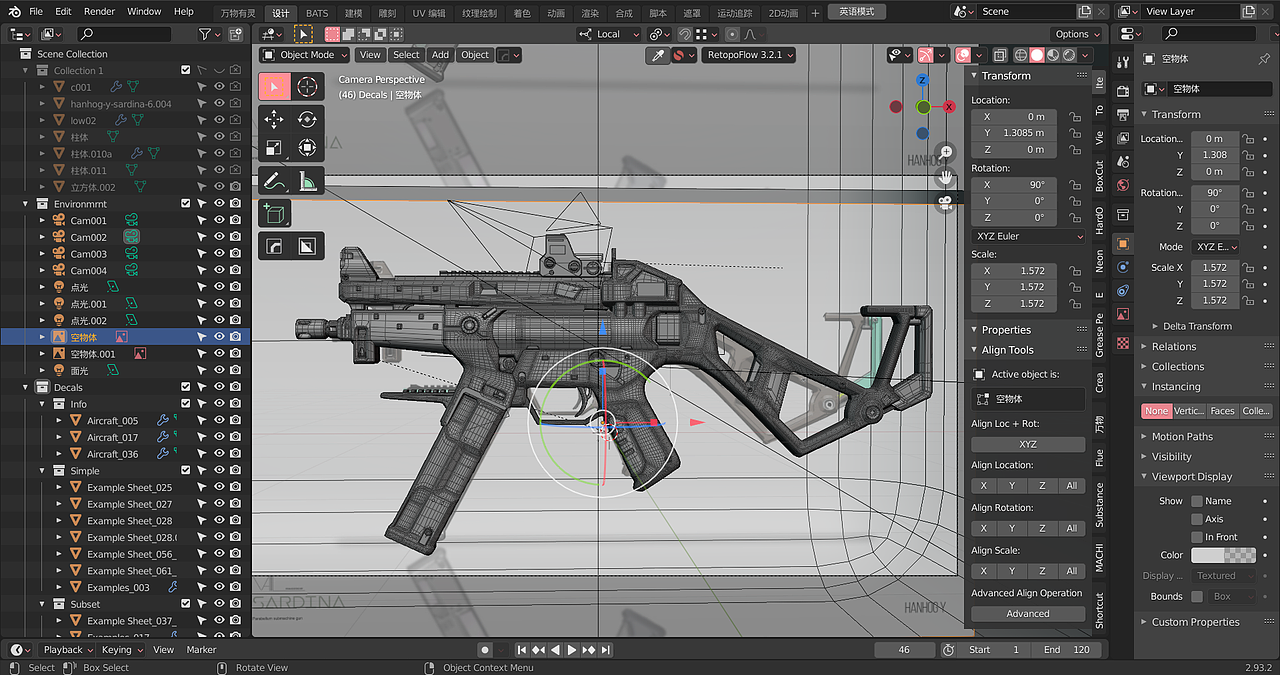Enable the In Front checkbox
Screen dimensions: 1280x675
(1196, 537)
